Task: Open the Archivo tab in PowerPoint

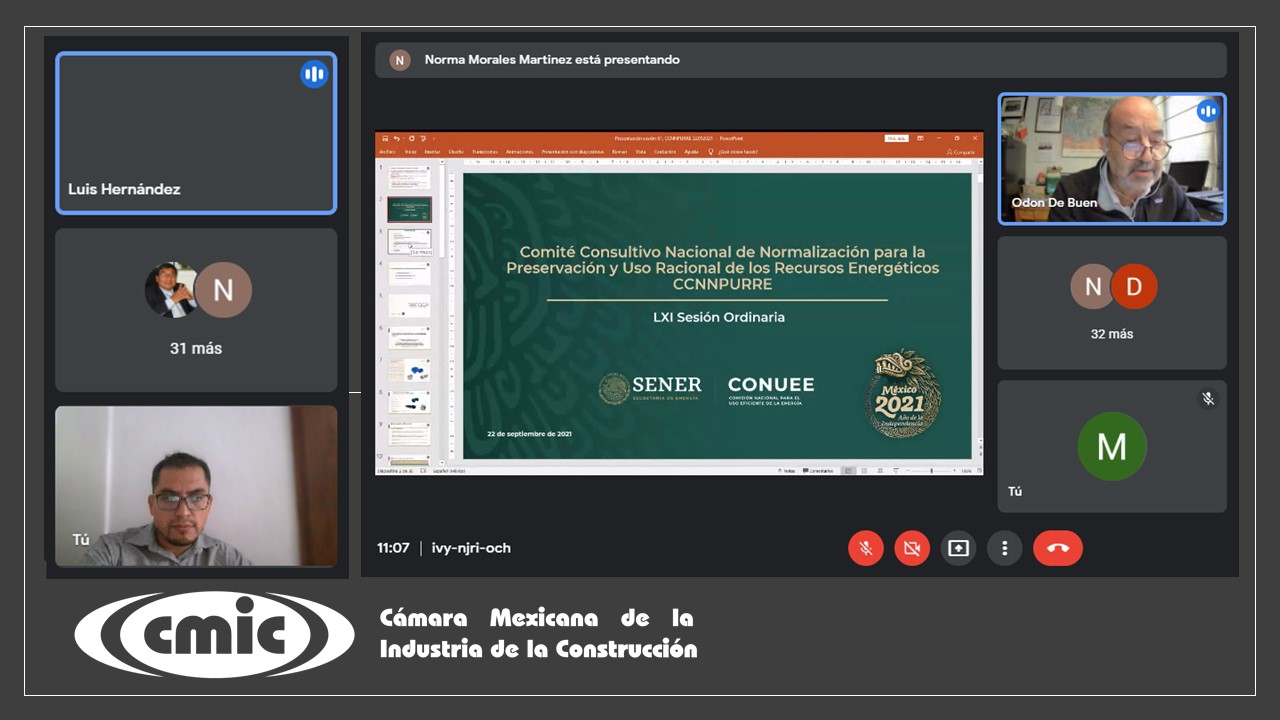Action: click(387, 152)
